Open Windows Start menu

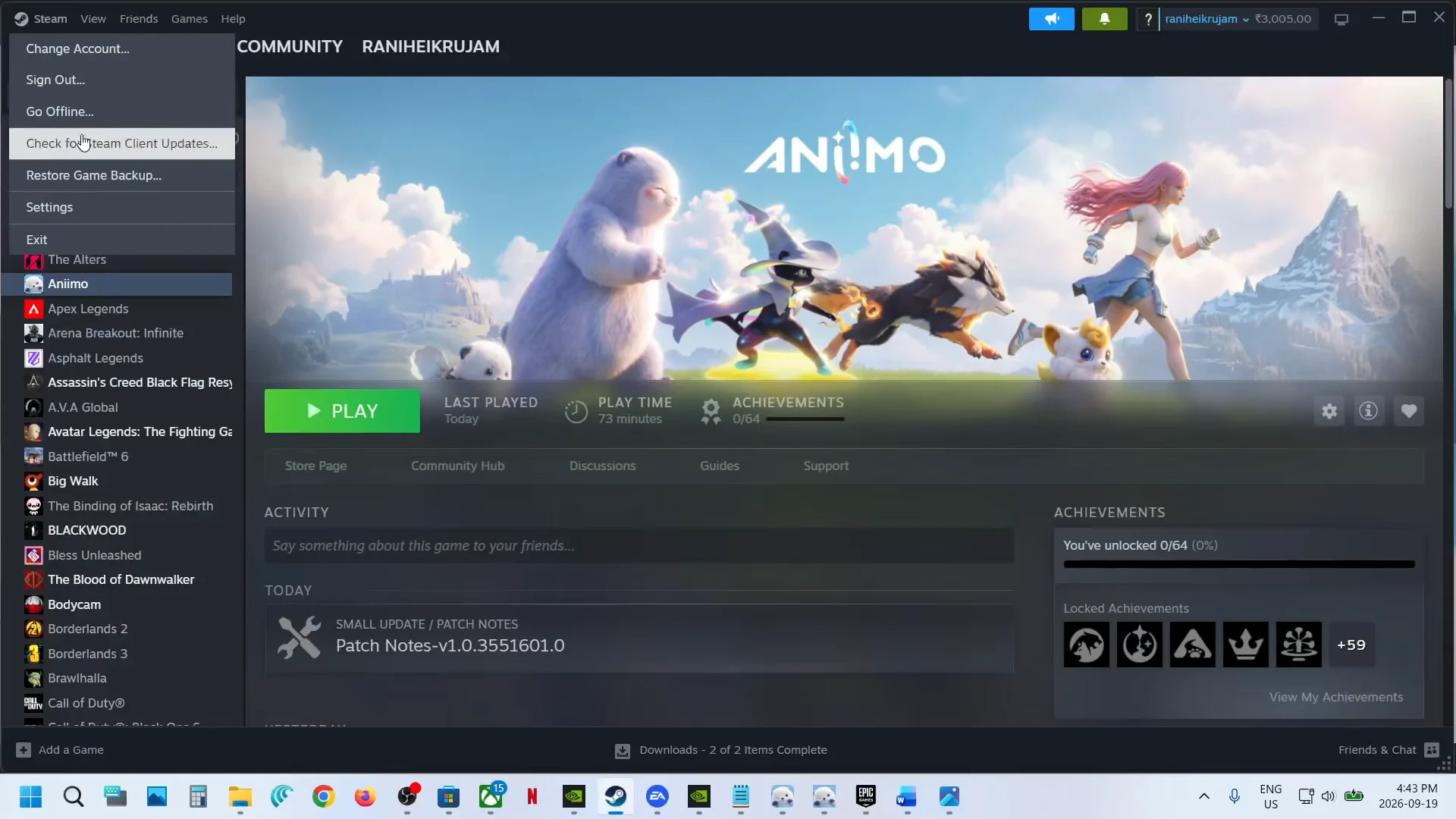31,797
